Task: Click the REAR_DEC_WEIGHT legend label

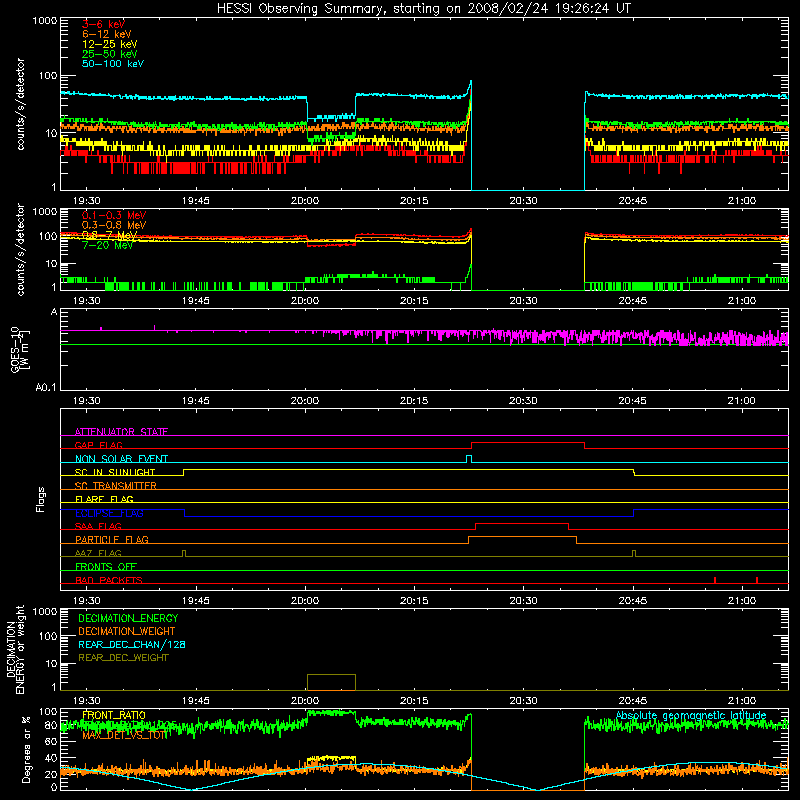Action: click(x=123, y=658)
